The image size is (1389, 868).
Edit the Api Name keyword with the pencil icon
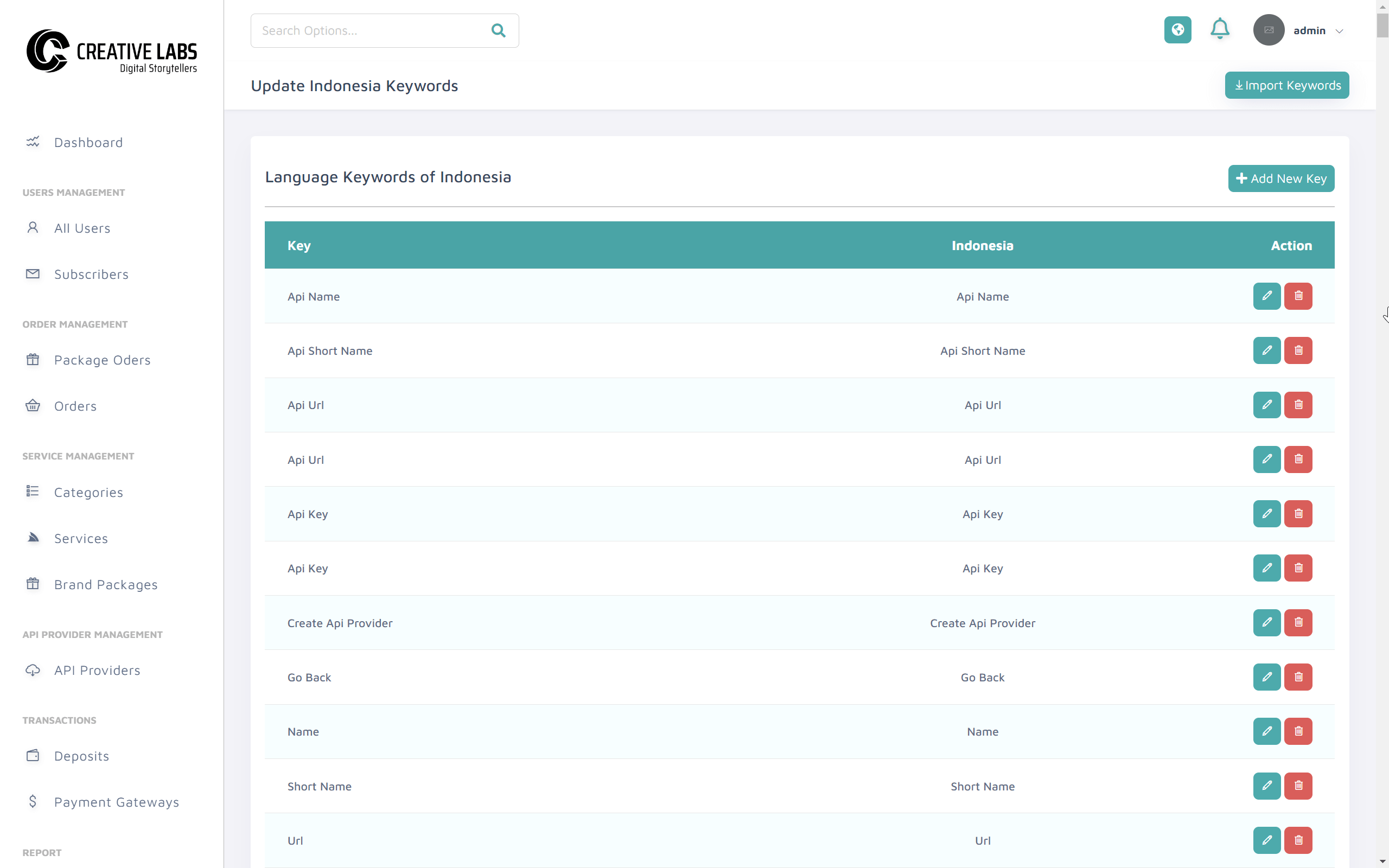1267,296
